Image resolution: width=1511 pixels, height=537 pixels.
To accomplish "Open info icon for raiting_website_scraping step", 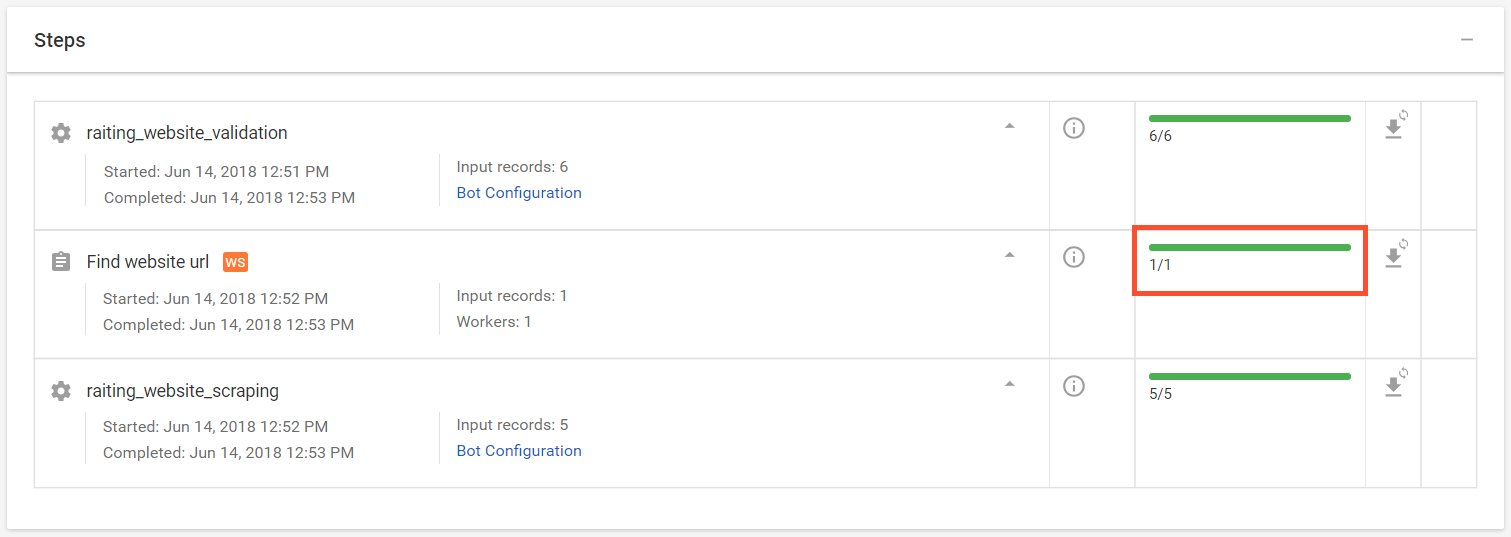I will (1074, 386).
